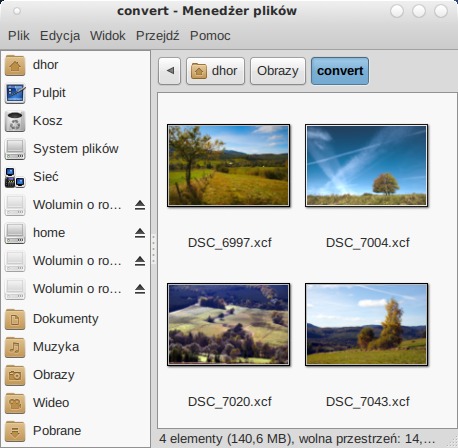Viewport: 458px width, 448px height.
Task: Open the Przejdź menu
Action: pos(158,36)
